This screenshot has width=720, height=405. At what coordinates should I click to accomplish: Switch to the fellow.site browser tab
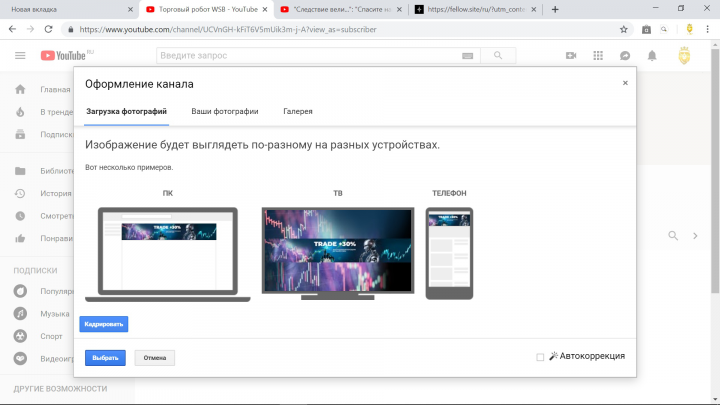pos(475,9)
